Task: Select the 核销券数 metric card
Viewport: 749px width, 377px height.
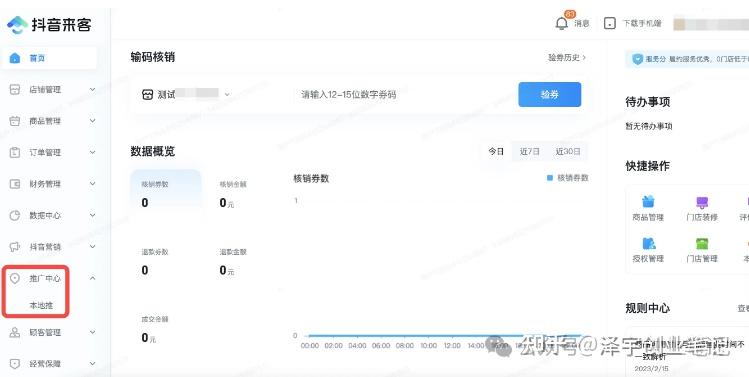Action: (166, 195)
